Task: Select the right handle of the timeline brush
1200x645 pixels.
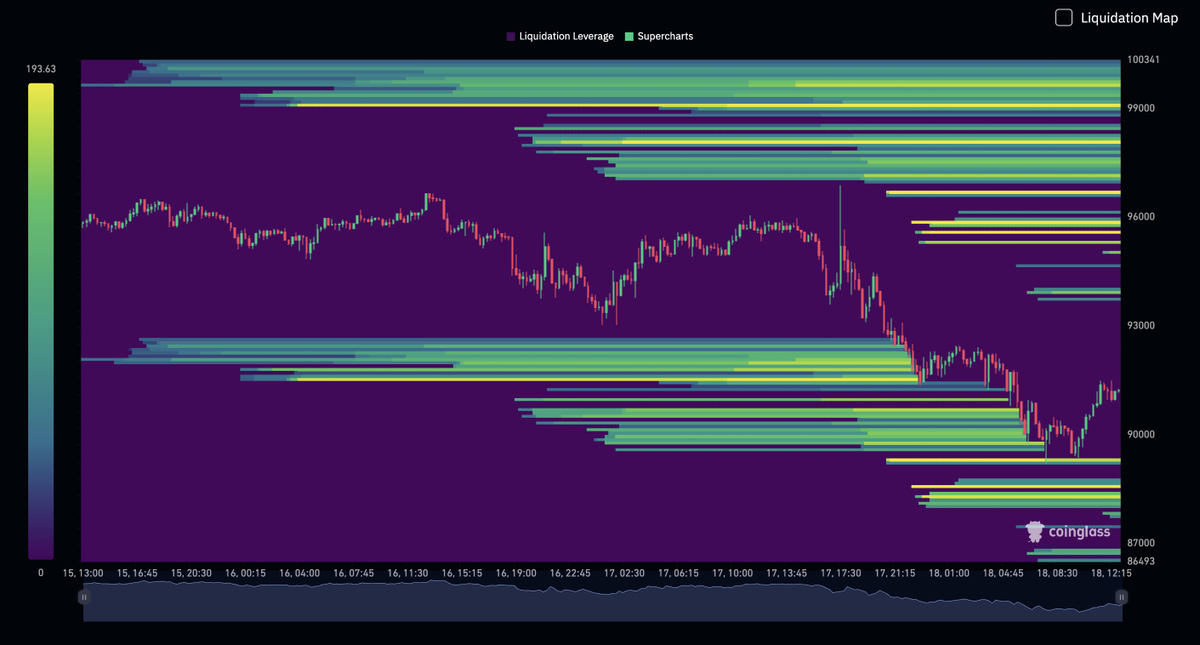Action: coord(1122,596)
